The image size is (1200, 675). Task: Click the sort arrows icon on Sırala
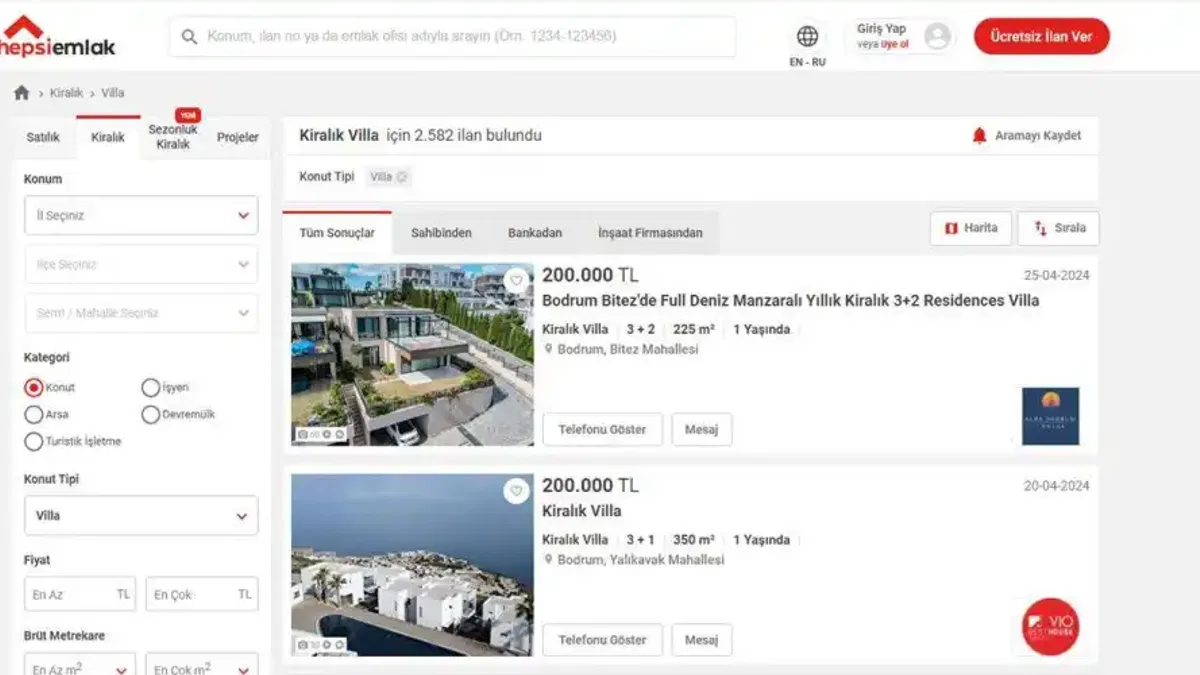[x=1041, y=228]
